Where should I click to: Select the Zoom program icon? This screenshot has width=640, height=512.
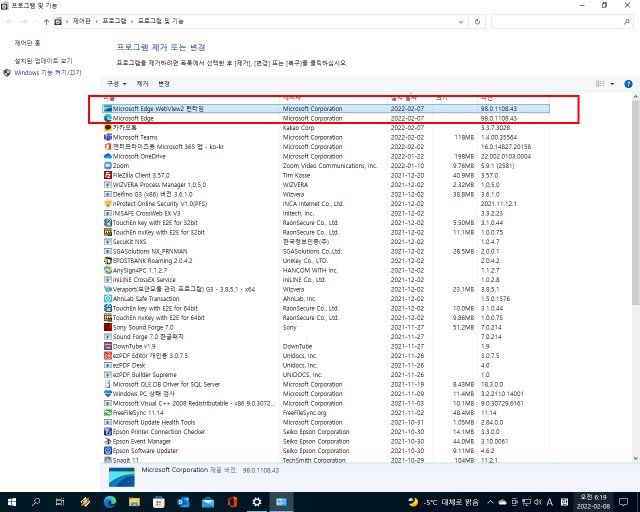tap(108, 166)
